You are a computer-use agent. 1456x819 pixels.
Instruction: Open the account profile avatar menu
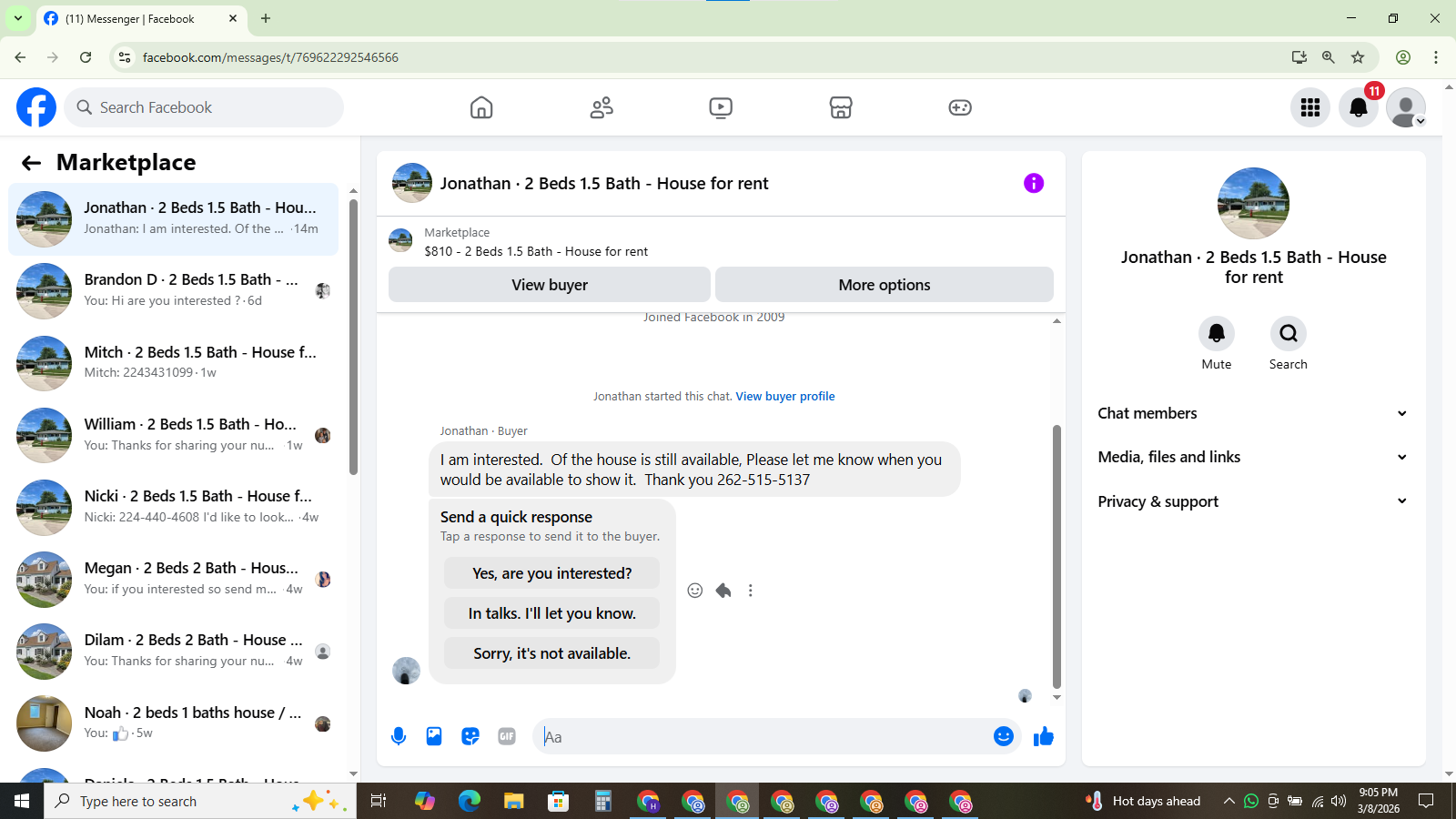[x=1406, y=107]
